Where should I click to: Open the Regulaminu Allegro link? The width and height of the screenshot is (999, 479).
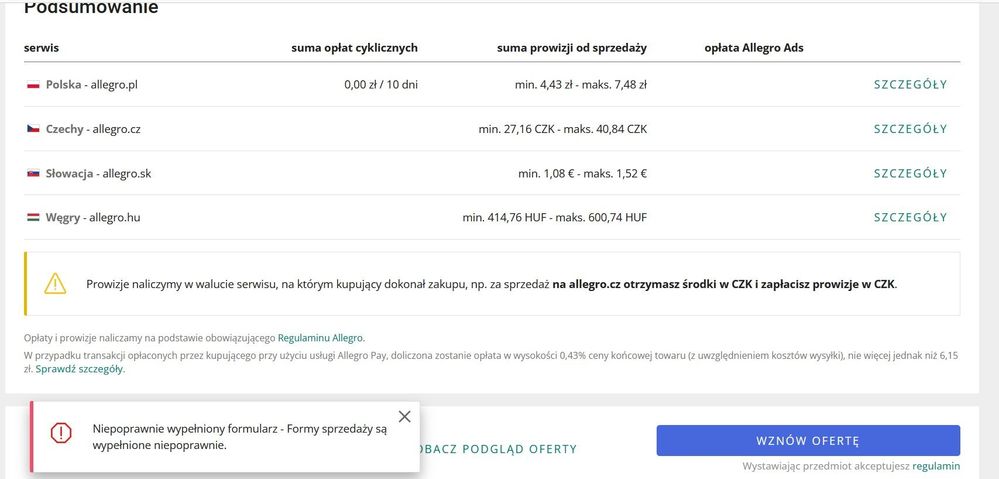pos(320,338)
